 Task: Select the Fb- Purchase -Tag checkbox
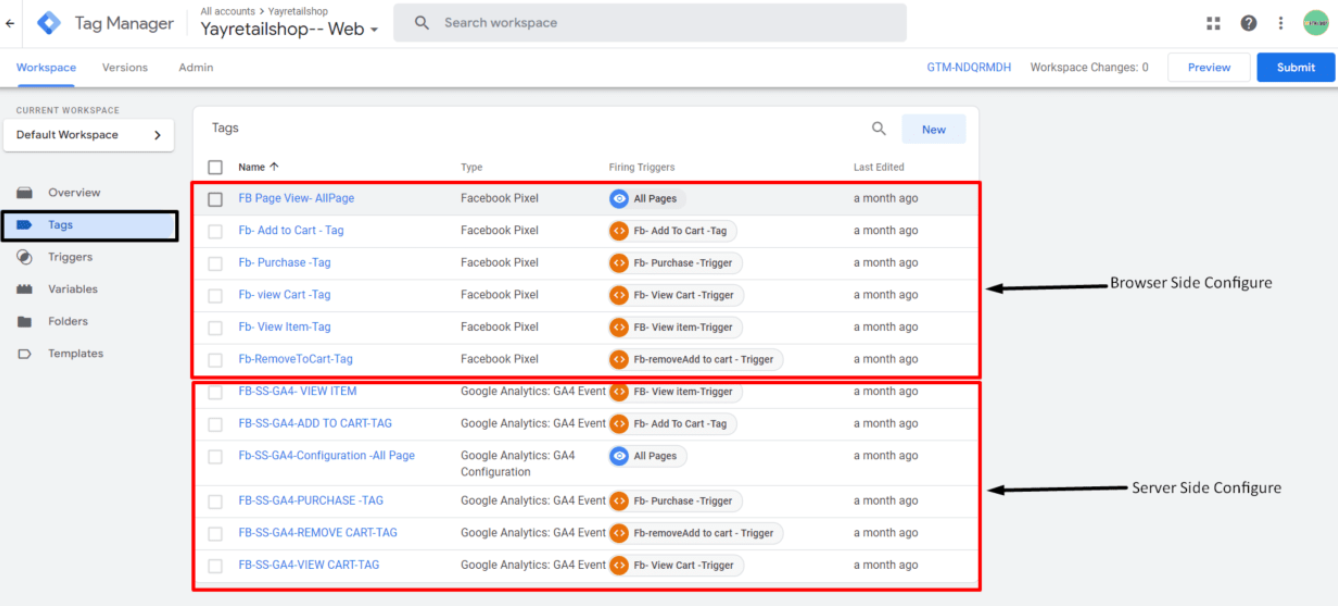pyautogui.click(x=215, y=263)
